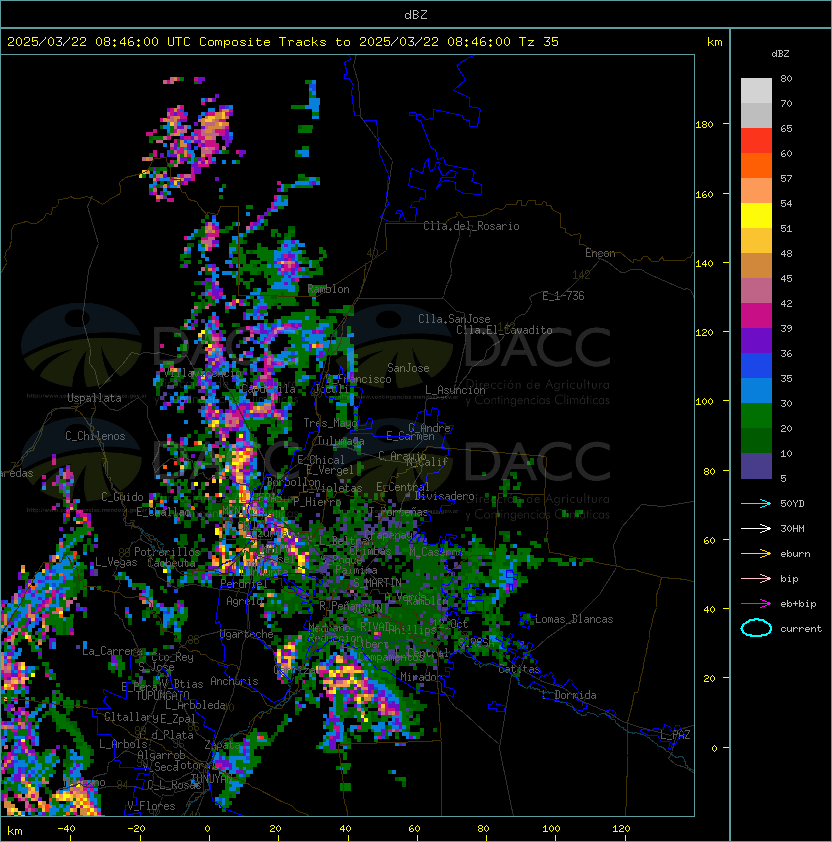Click the magenta eb+bip arrow in the legend
Viewport: 832px width, 842px height.
pyautogui.click(x=756, y=604)
